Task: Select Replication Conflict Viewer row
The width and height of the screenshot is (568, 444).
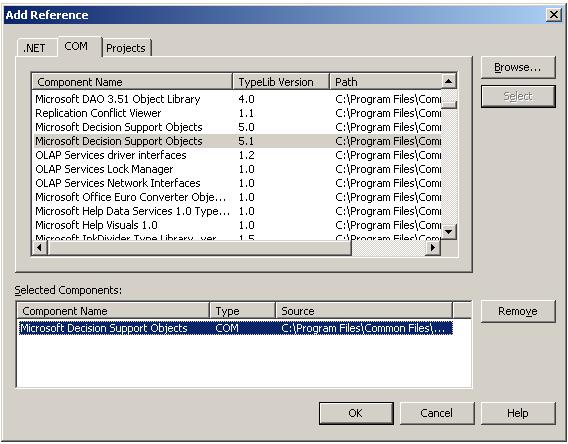Action: (x=238, y=113)
